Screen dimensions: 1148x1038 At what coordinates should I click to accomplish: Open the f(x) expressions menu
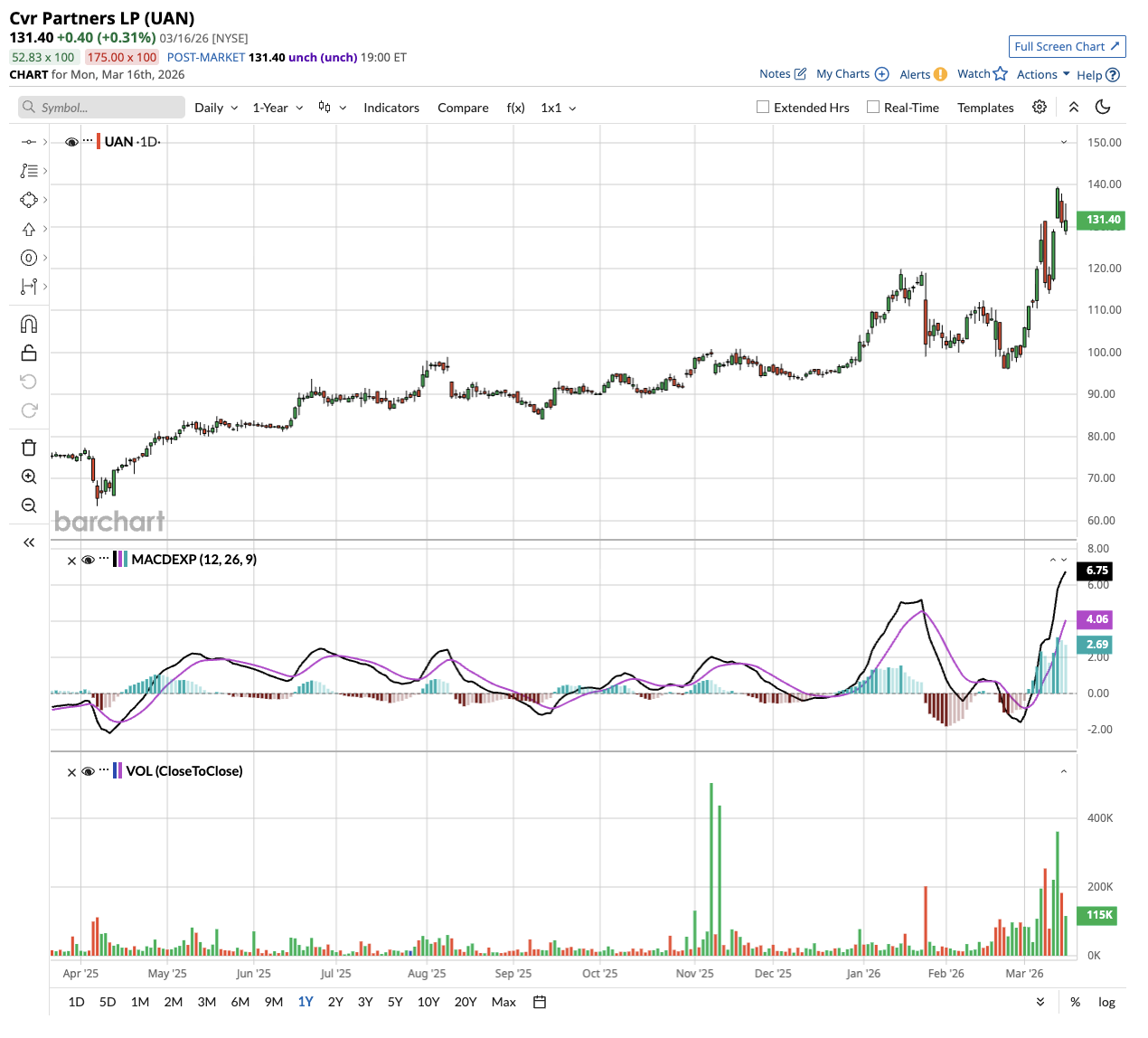click(515, 108)
